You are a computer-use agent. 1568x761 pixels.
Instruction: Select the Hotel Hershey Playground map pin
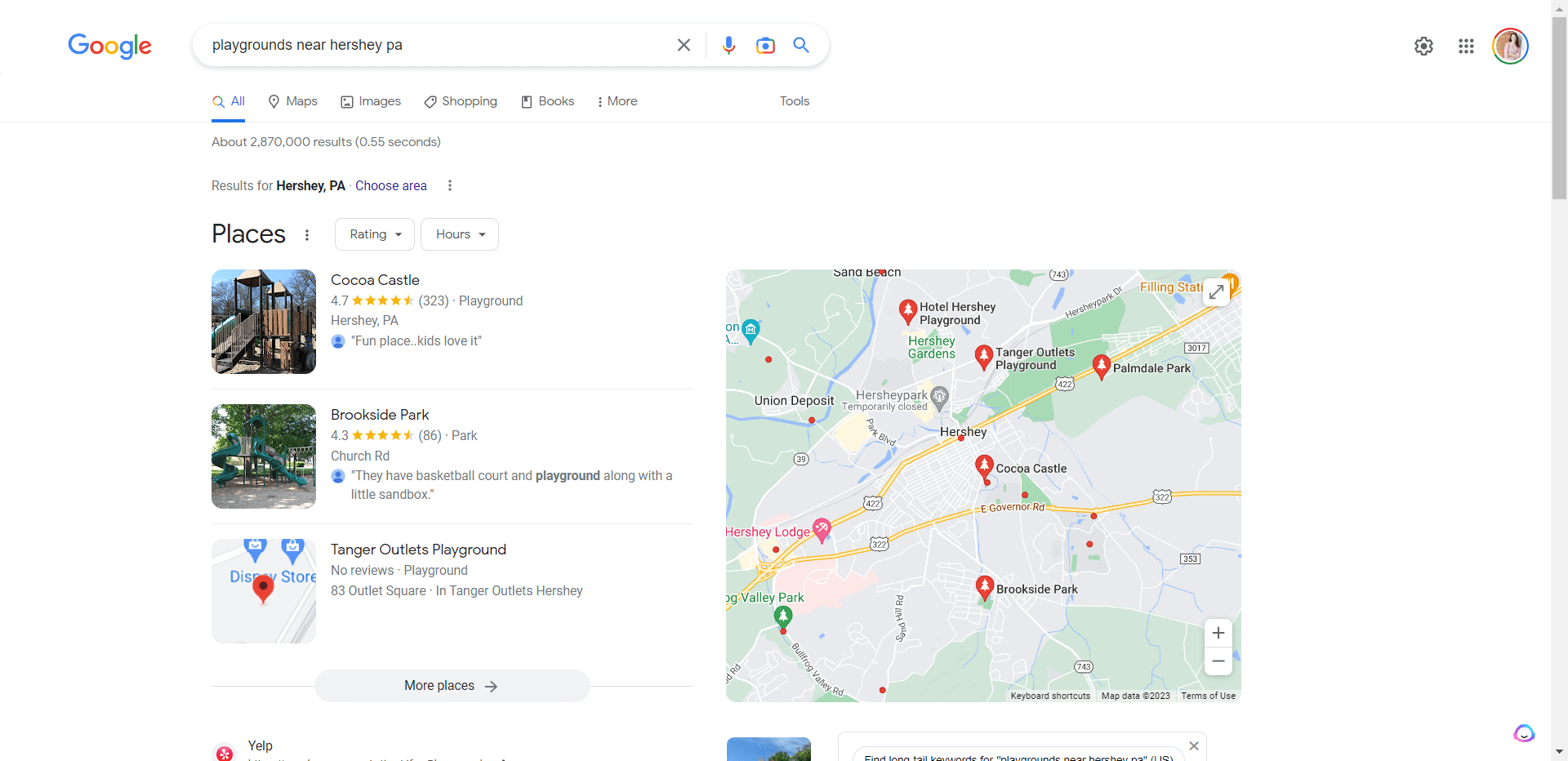907,310
